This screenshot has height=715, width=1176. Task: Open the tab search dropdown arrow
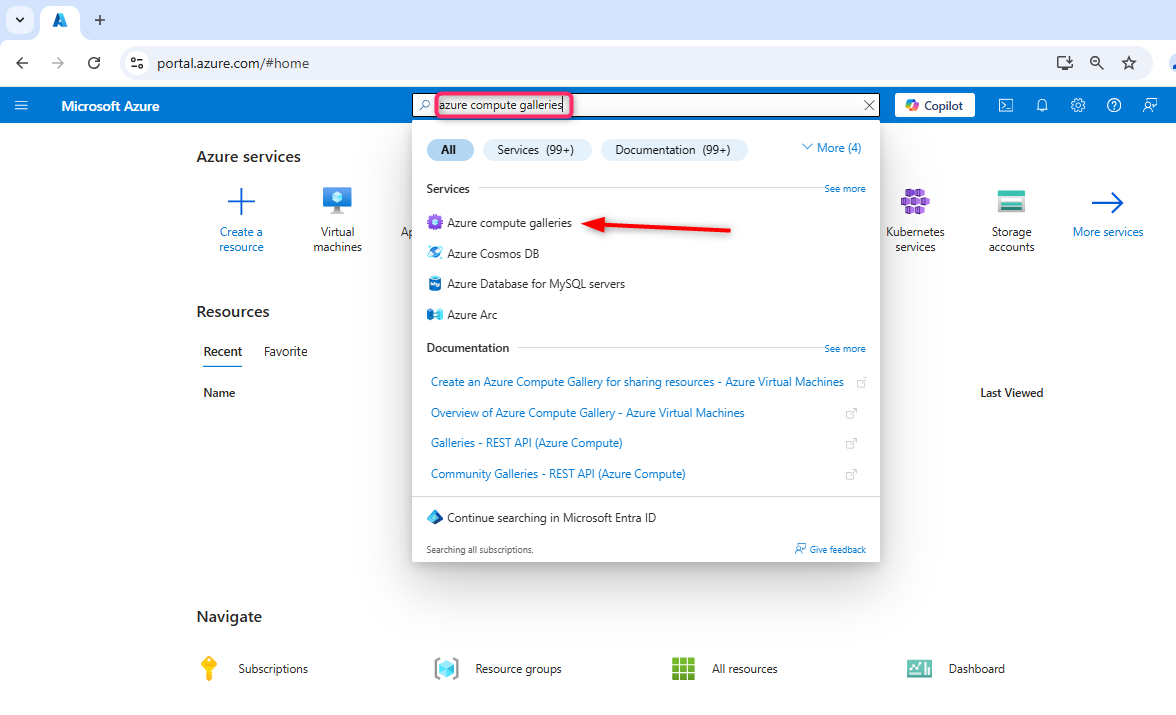tap(20, 20)
